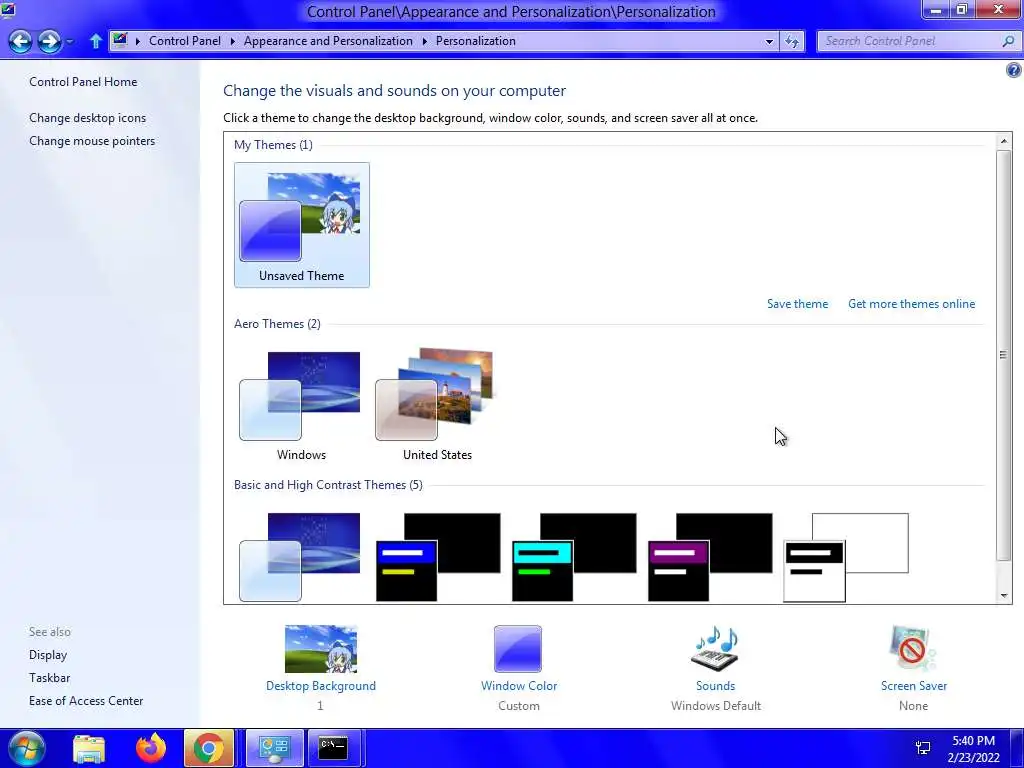Select high contrast theme with blue title bar
The image size is (1024, 768).
click(438, 556)
